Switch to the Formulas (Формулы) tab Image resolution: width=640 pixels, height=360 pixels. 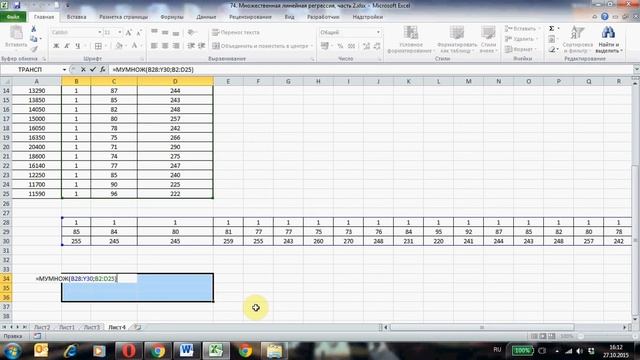click(x=172, y=17)
